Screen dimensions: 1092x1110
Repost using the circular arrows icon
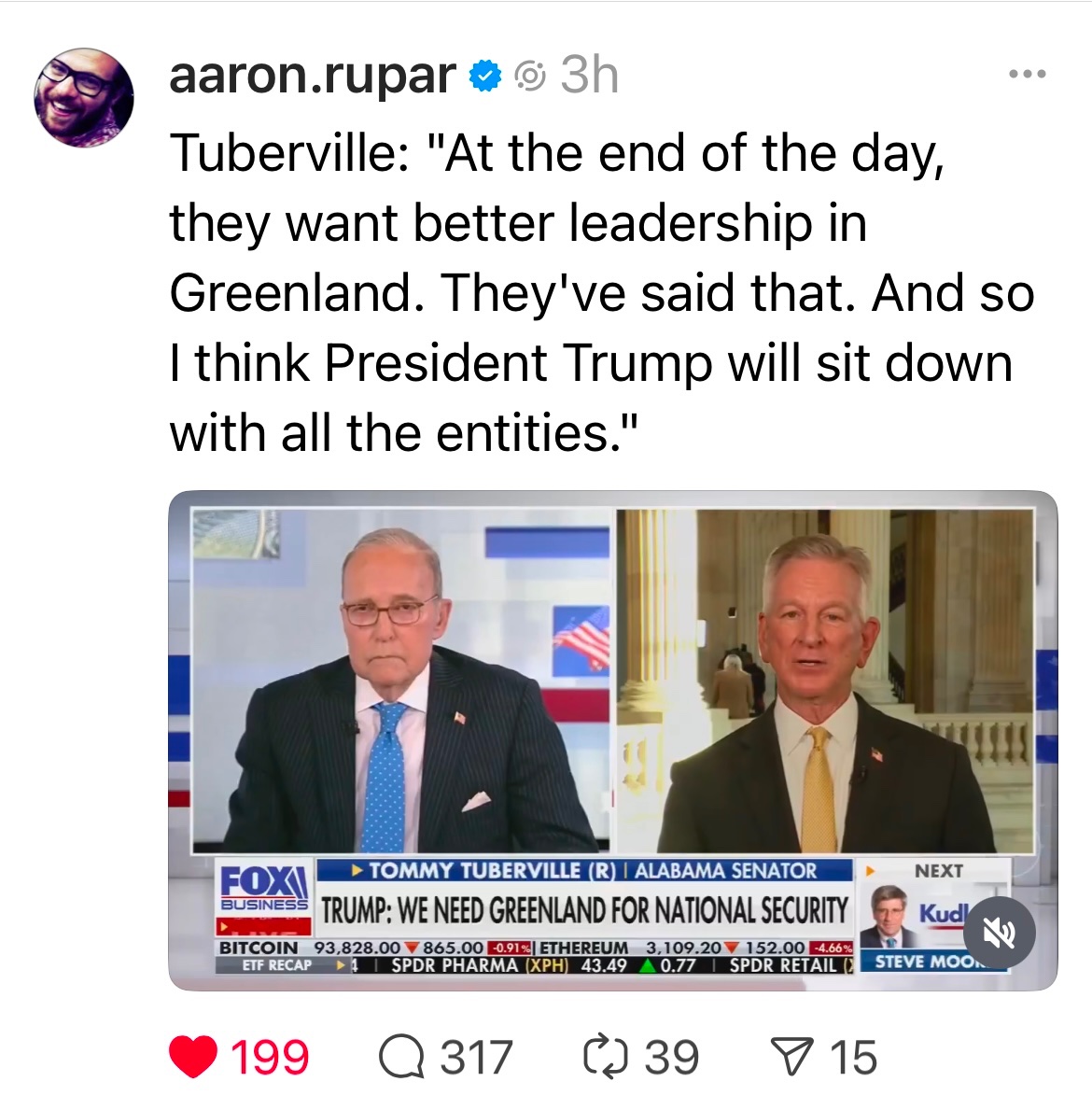point(605,1057)
